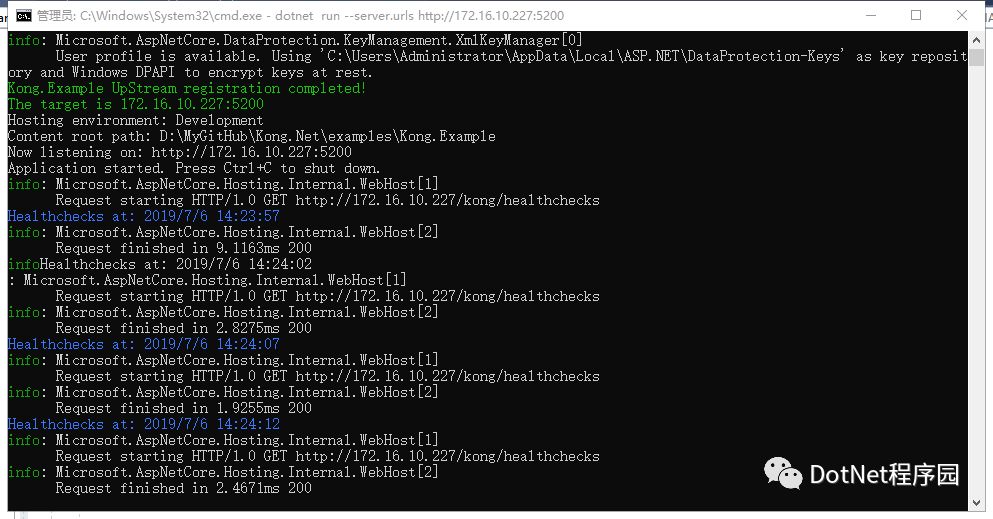Viewport: 993px width, 519px height.
Task: Click 'Hosting environment: Development' line
Action: [136, 120]
